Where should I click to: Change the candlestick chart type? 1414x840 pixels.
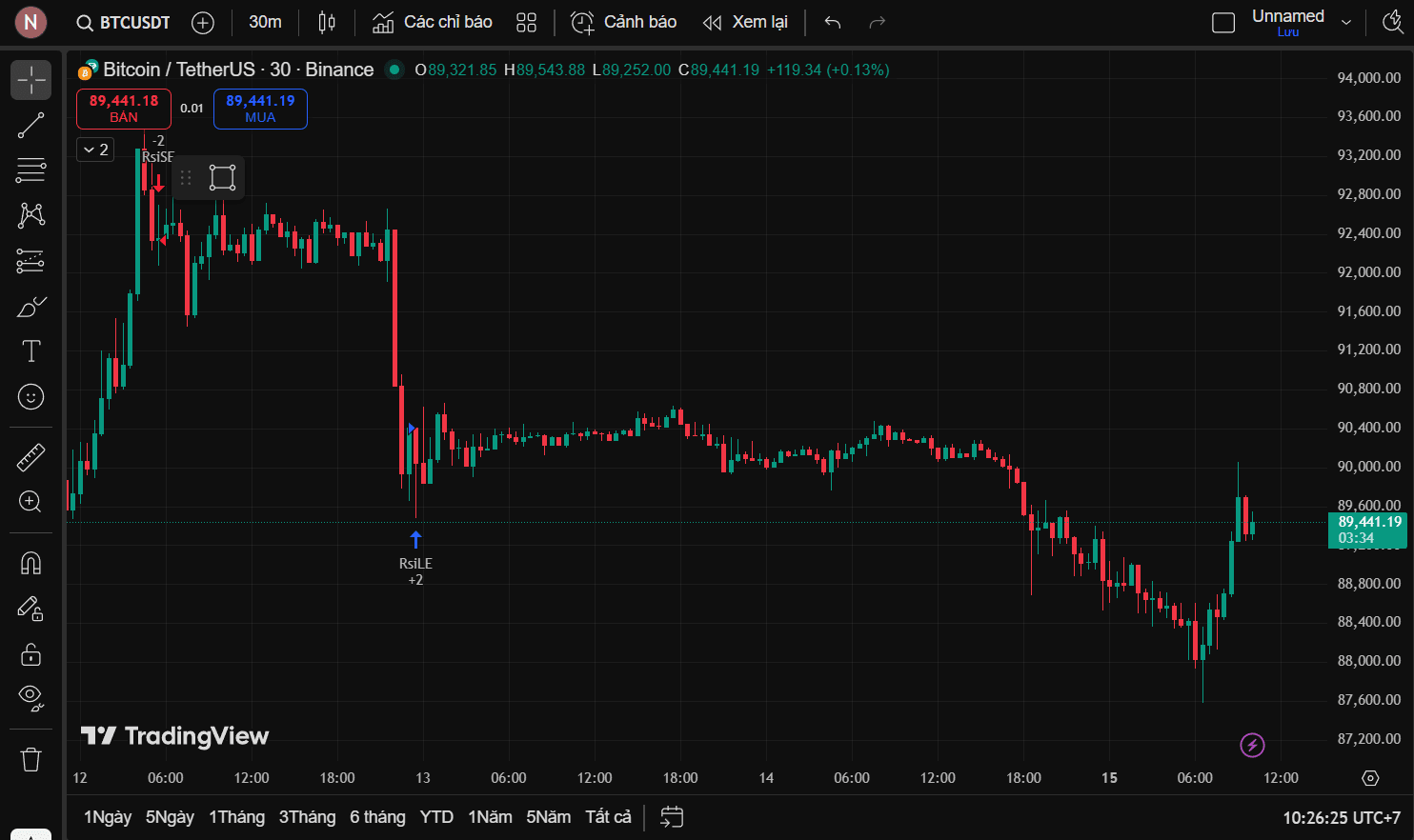[327, 22]
